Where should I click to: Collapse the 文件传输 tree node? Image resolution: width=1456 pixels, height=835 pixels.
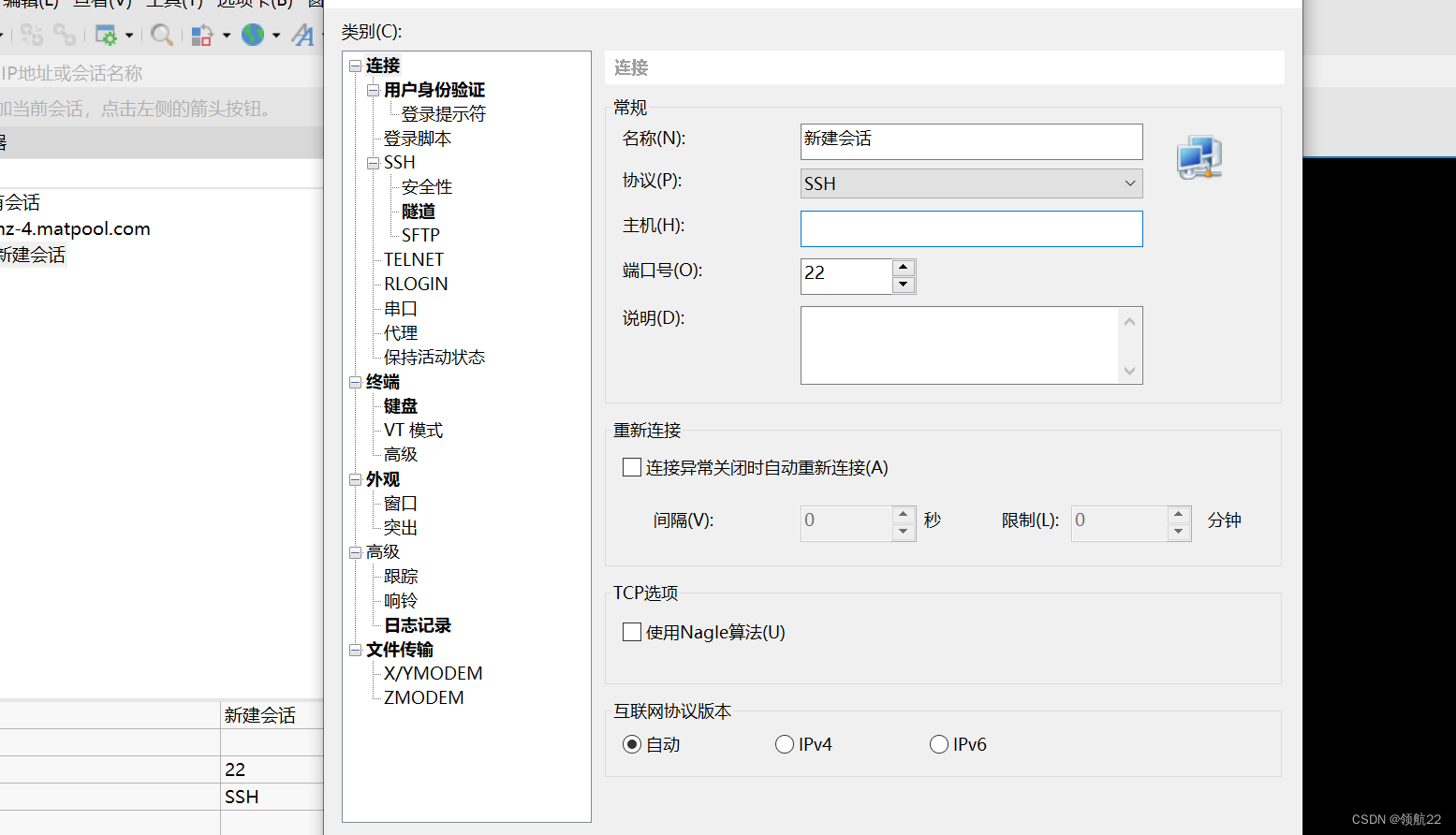pyautogui.click(x=356, y=650)
